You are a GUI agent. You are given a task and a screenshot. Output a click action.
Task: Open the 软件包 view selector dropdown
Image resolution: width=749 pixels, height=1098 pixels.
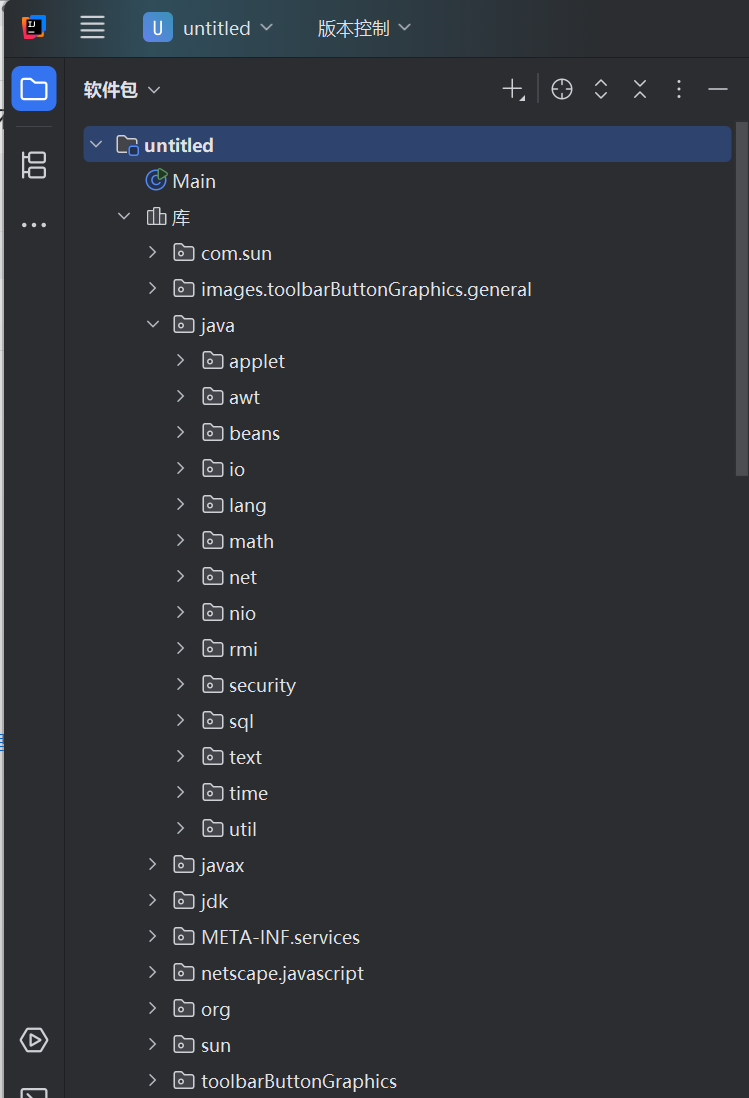click(x=122, y=90)
